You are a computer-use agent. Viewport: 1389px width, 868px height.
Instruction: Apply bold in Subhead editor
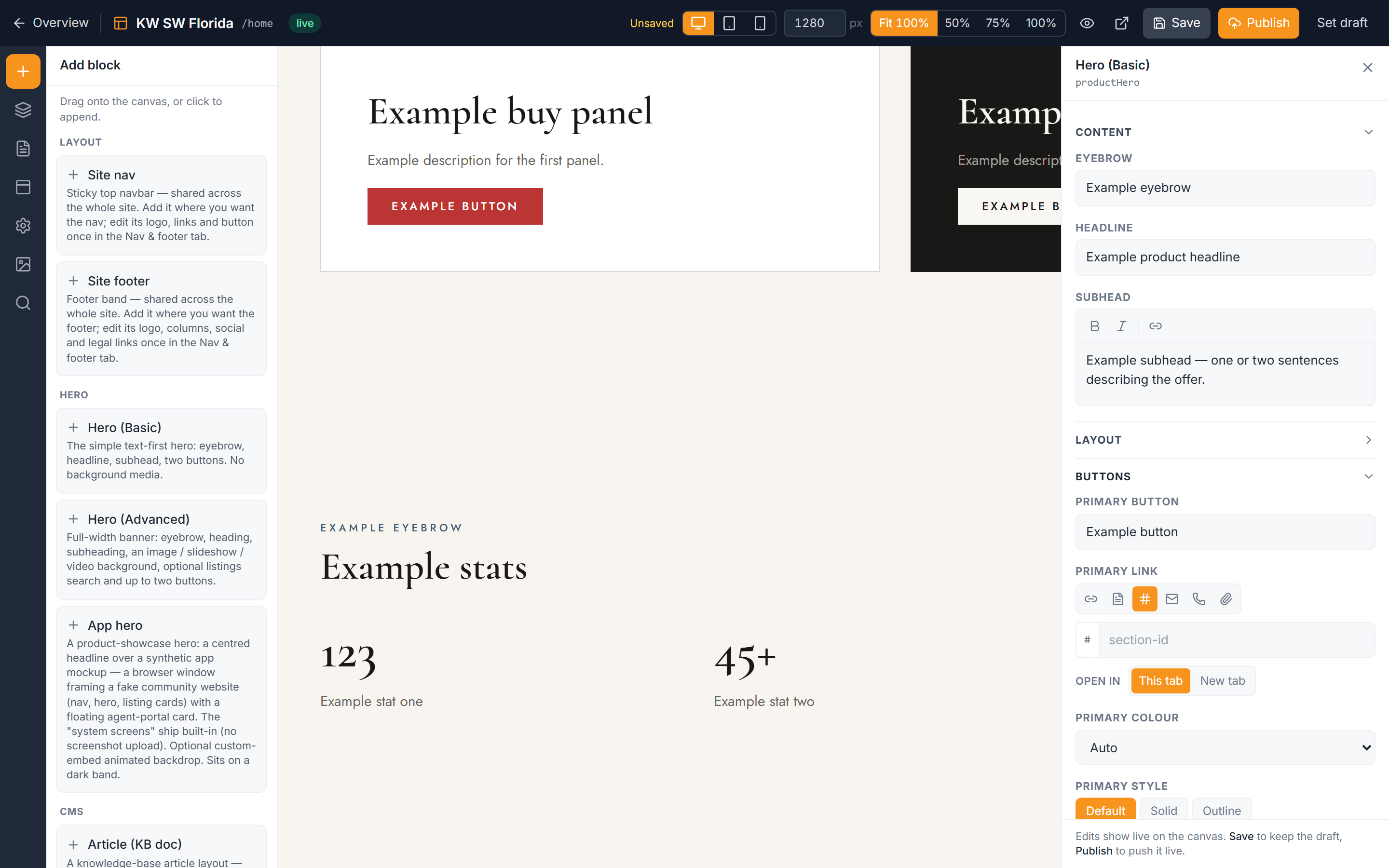[x=1094, y=326]
